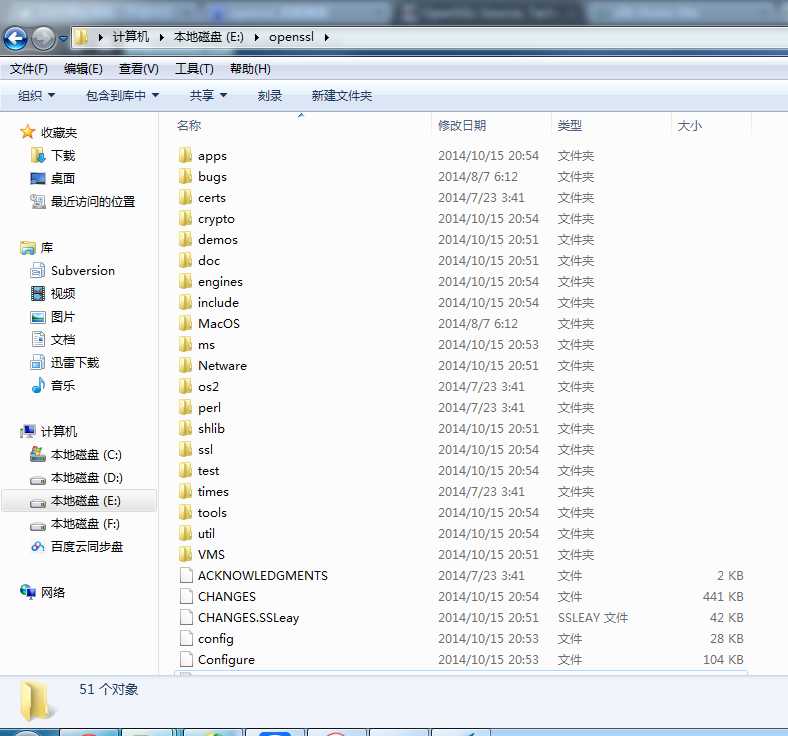Screen dimensions: 788x736
Task: Click 计算机 breadcrumb in address bar
Action: (x=131, y=37)
